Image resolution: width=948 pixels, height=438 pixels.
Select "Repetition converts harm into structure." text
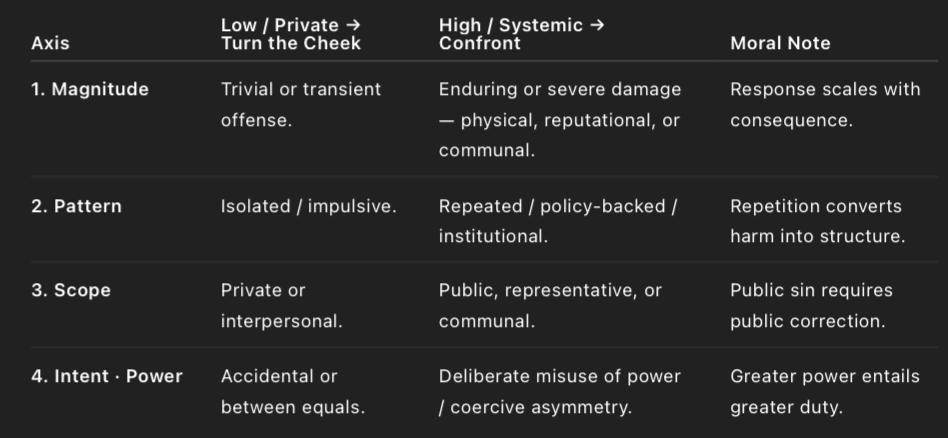[x=816, y=221]
